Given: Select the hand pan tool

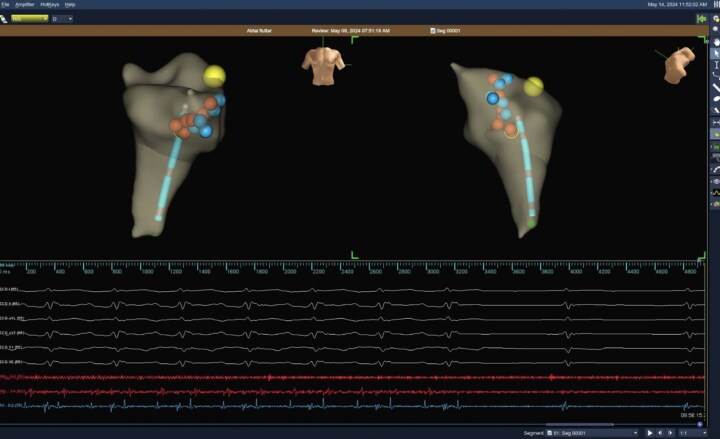Looking at the screenshot, I should (x=716, y=42).
